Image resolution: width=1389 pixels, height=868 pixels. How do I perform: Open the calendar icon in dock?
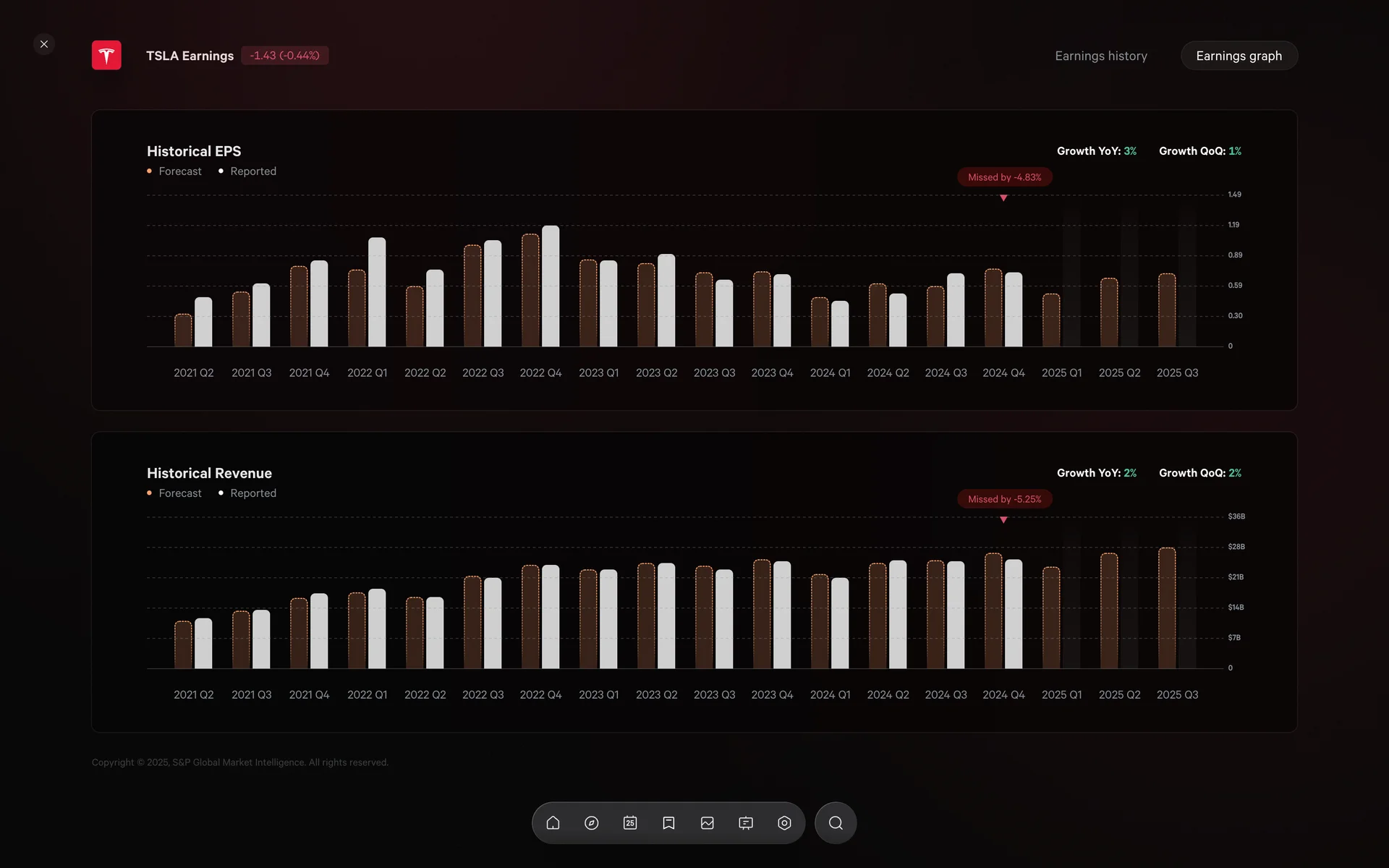[630, 823]
